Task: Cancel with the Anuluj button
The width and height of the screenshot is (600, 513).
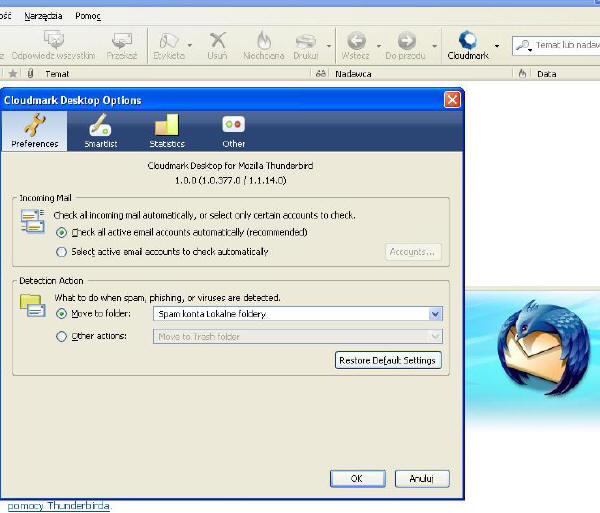Action: (x=422, y=479)
